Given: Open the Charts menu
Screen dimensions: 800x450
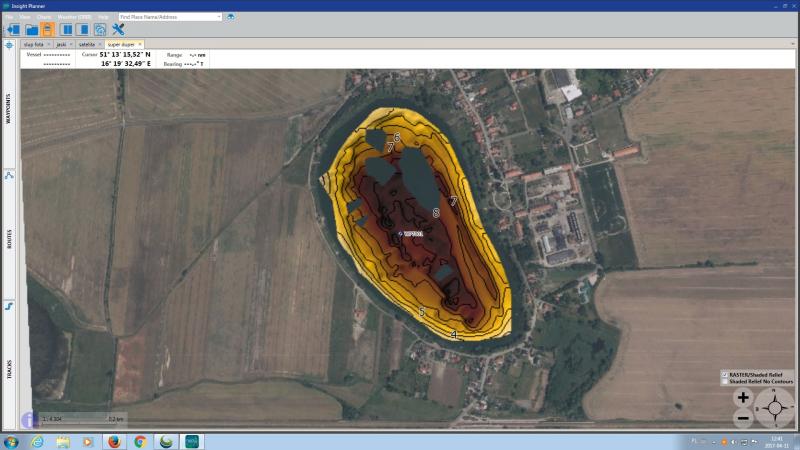Looking at the screenshot, I should pyautogui.click(x=44, y=17).
